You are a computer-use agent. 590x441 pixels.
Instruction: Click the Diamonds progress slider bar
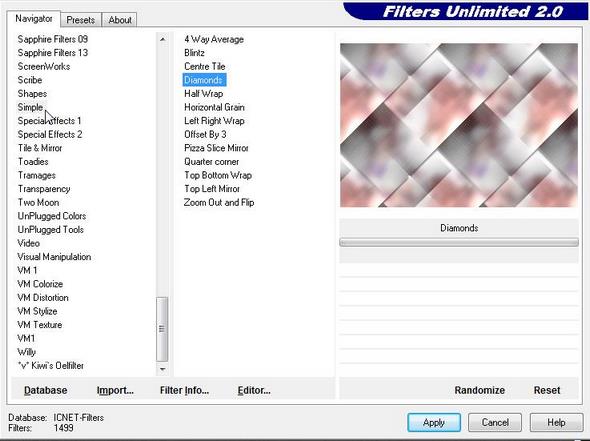(x=459, y=242)
